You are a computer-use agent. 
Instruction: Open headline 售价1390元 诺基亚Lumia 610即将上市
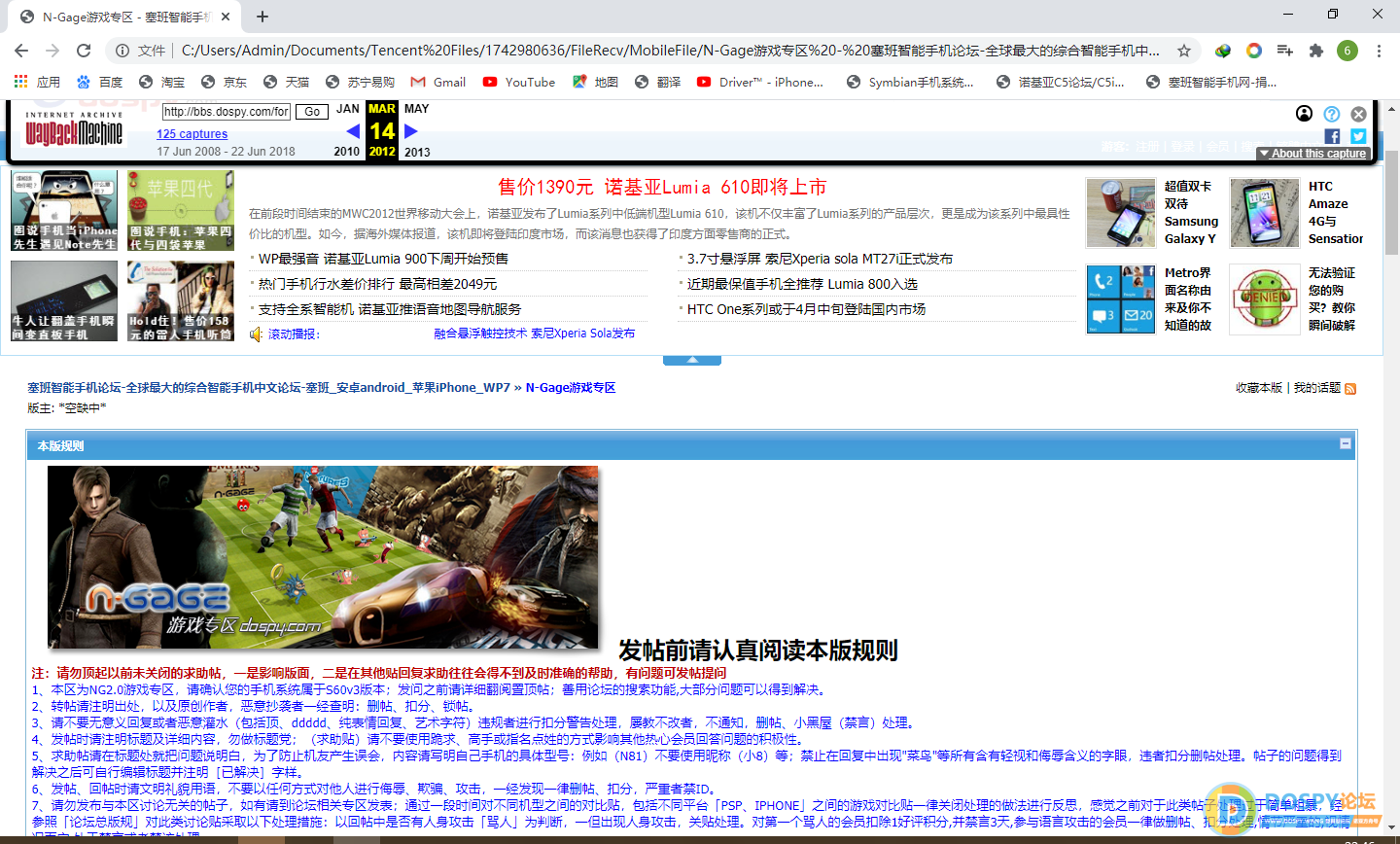pyautogui.click(x=662, y=187)
